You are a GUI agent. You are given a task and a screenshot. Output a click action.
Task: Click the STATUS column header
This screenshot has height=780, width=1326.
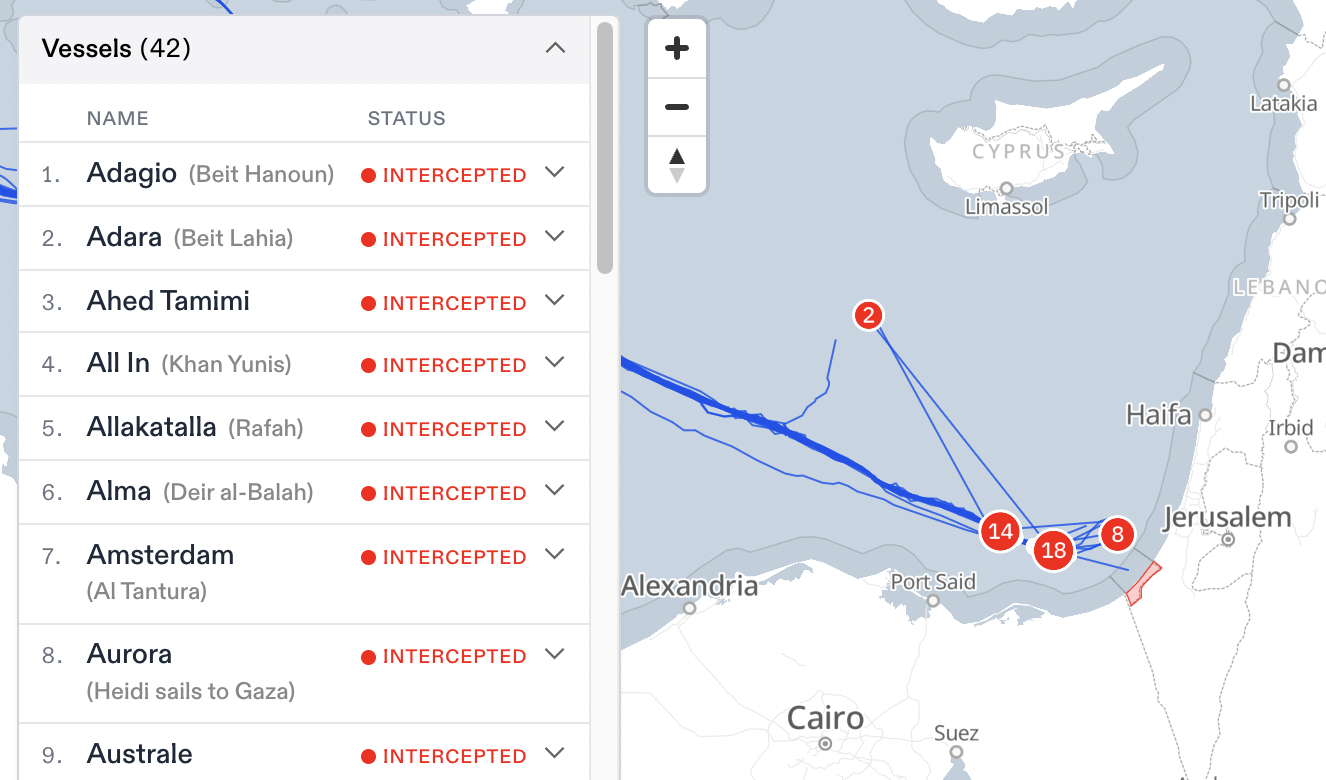(406, 118)
